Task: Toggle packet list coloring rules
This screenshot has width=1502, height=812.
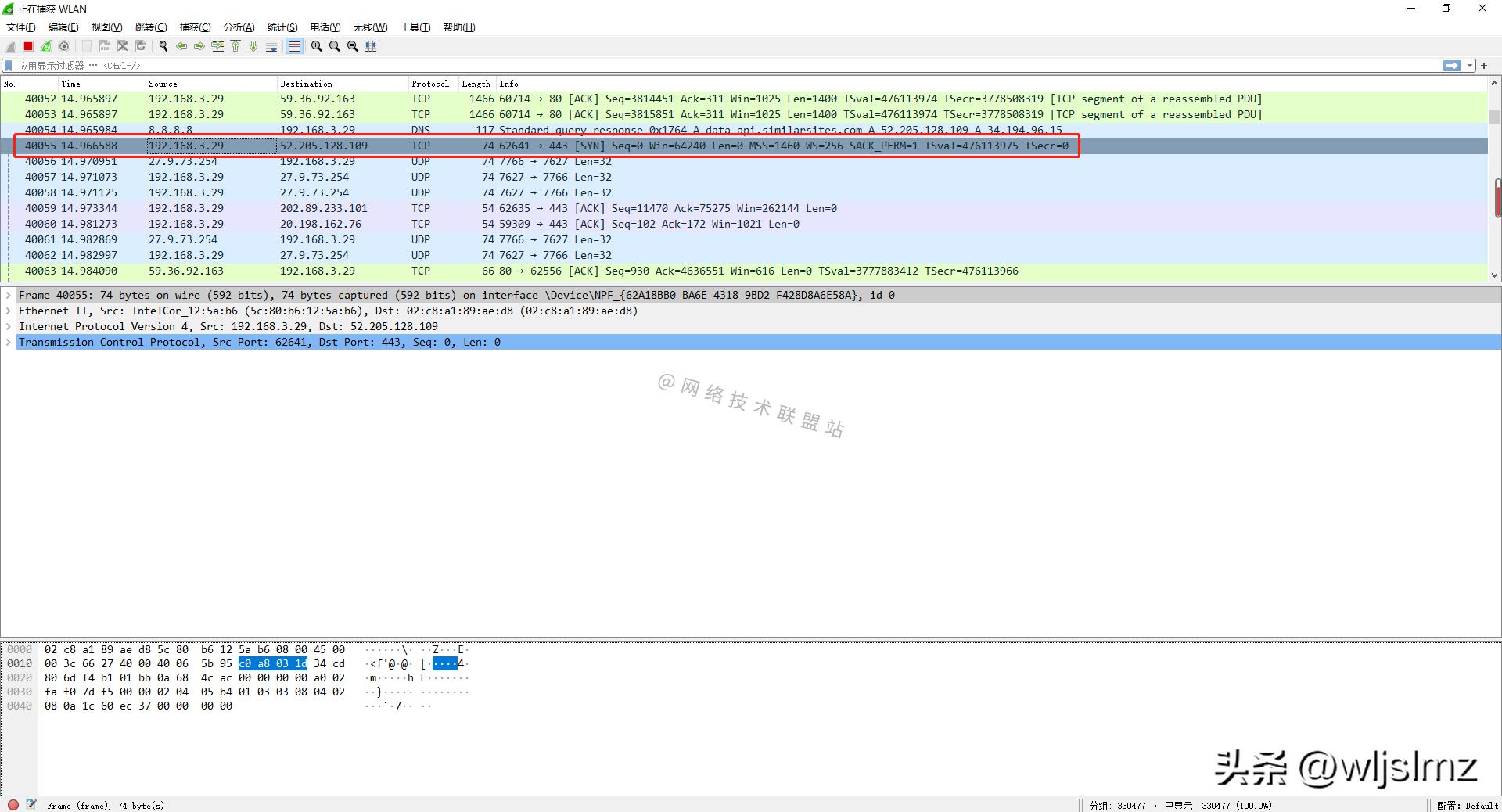Action: coord(294,46)
